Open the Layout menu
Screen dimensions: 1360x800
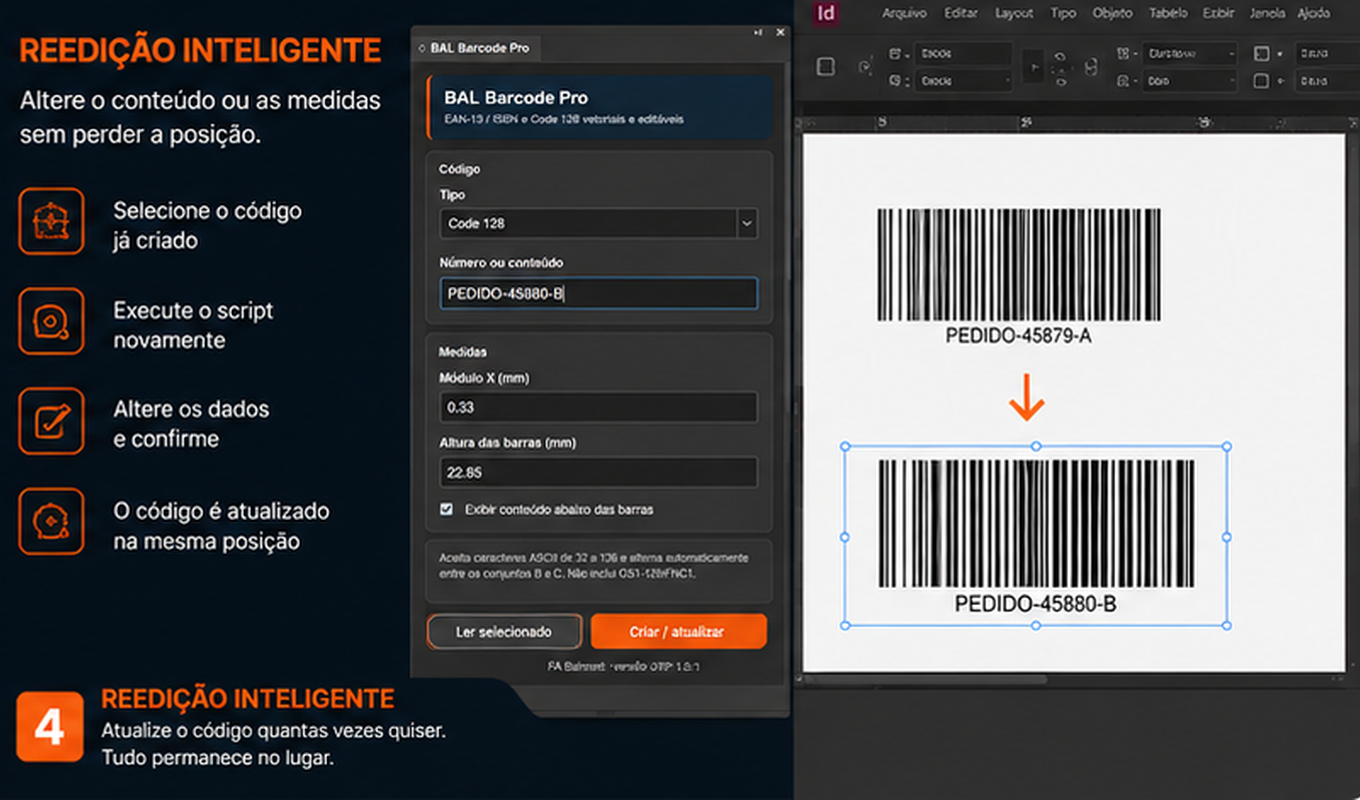(1014, 13)
